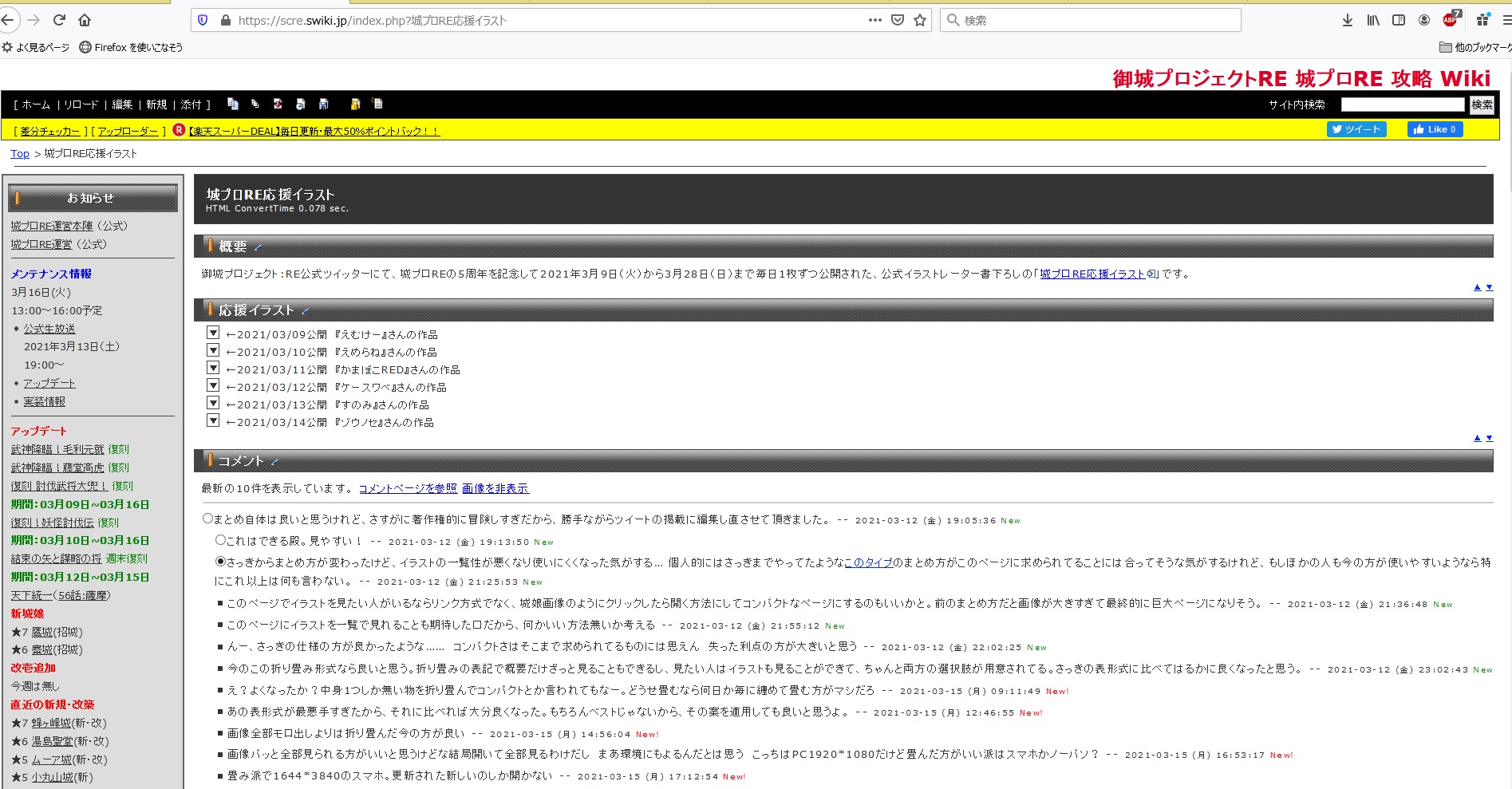
Task: Click the lock/freeze page icon in wiki toolbar
Action: click(355, 104)
